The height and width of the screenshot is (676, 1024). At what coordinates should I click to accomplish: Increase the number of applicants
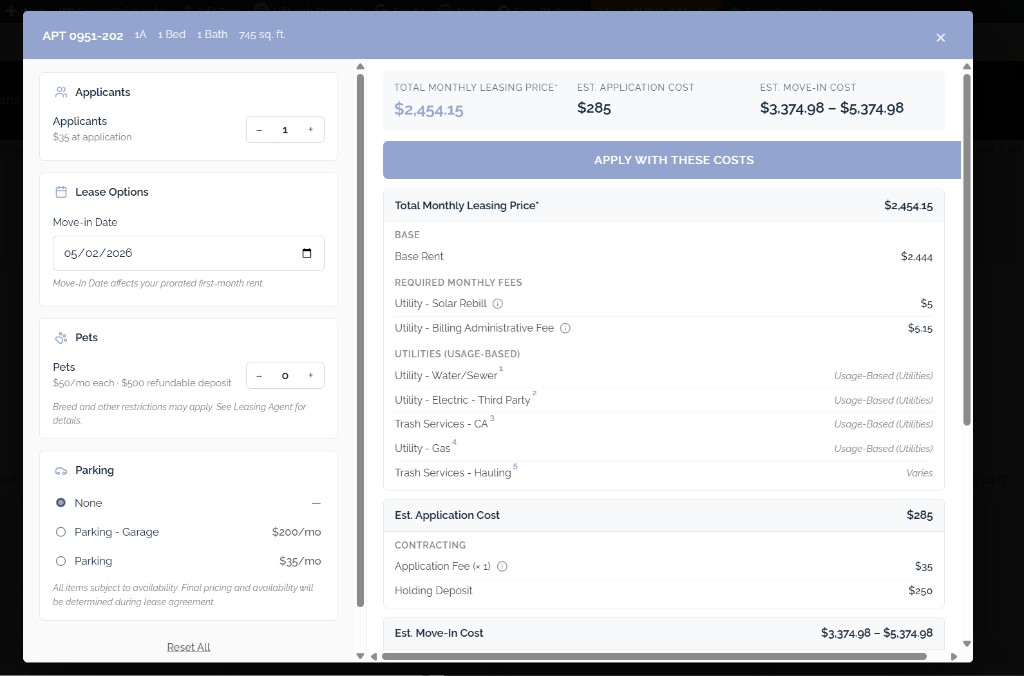pyautogui.click(x=310, y=129)
